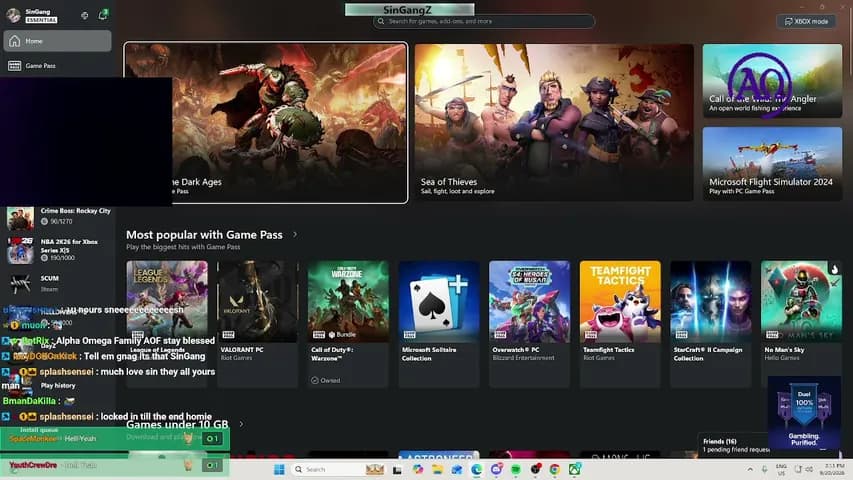Open Play history in sidebar
This screenshot has width=853, height=480.
tap(58, 385)
